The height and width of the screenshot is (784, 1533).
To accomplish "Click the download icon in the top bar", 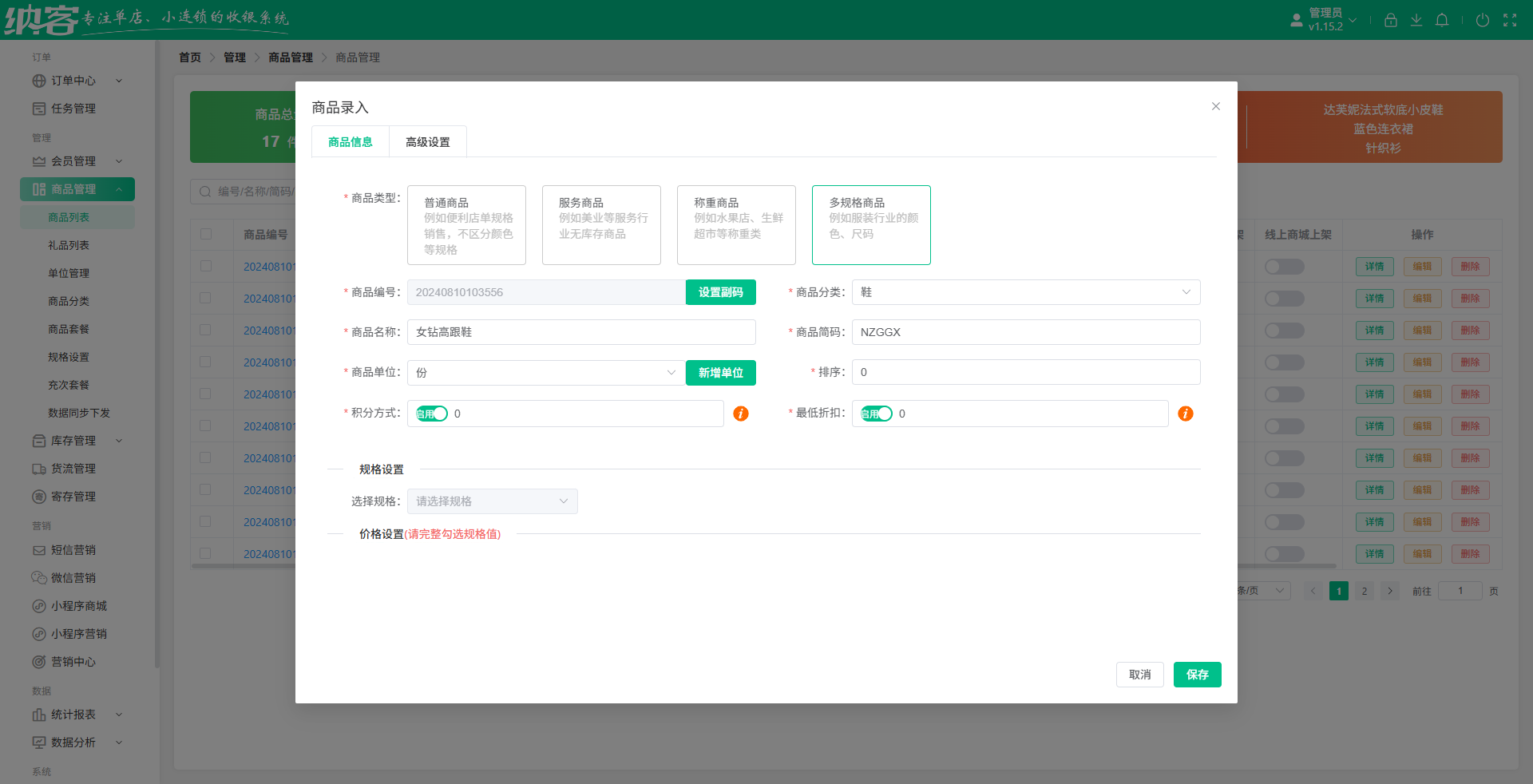I will 1416,20.
